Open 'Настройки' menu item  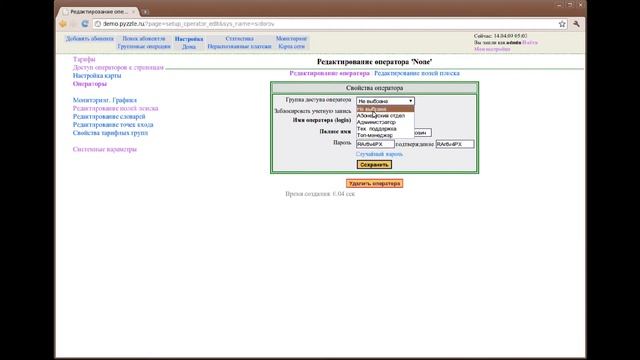189,39
